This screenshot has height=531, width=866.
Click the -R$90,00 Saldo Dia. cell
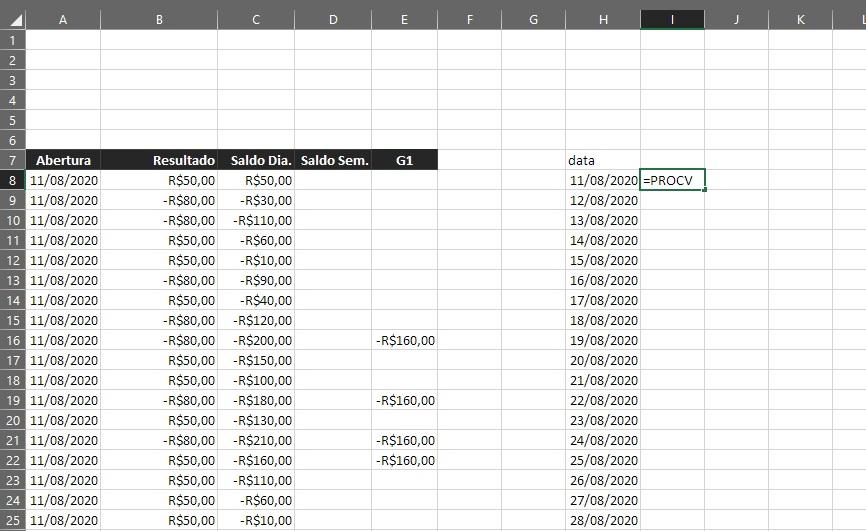[x=256, y=280]
